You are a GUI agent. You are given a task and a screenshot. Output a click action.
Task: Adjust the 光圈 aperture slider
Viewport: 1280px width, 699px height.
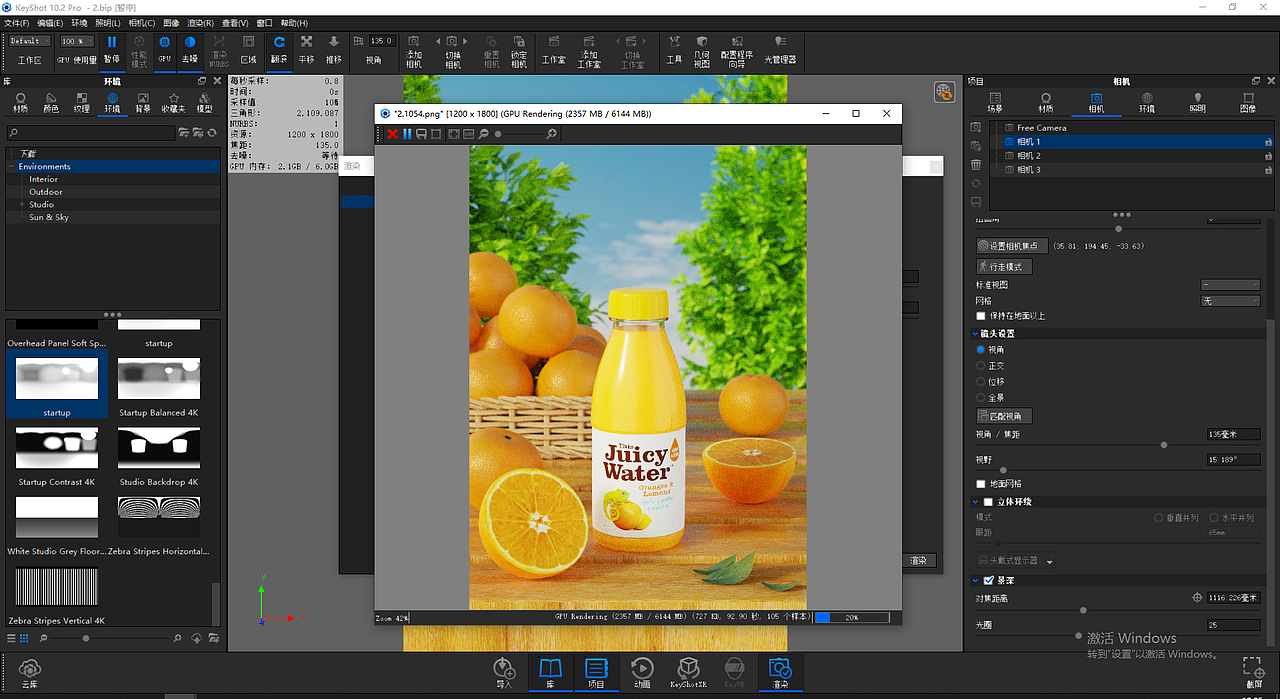(1078, 635)
